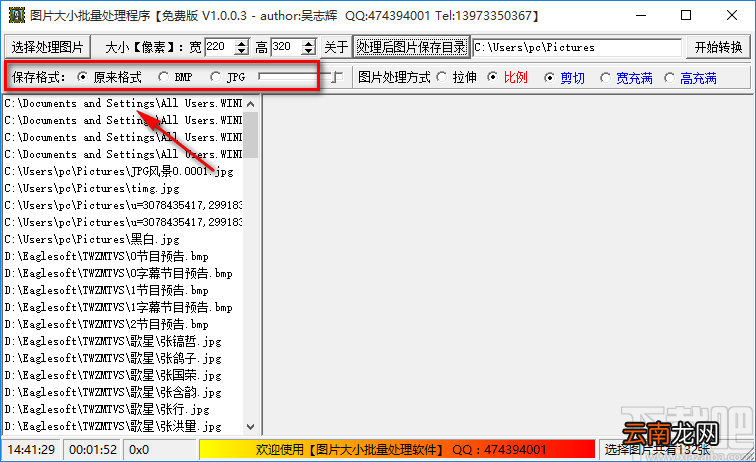Select list row 1字幕节目预告.bmp
Viewport: 756px width, 462px height.
(123, 307)
